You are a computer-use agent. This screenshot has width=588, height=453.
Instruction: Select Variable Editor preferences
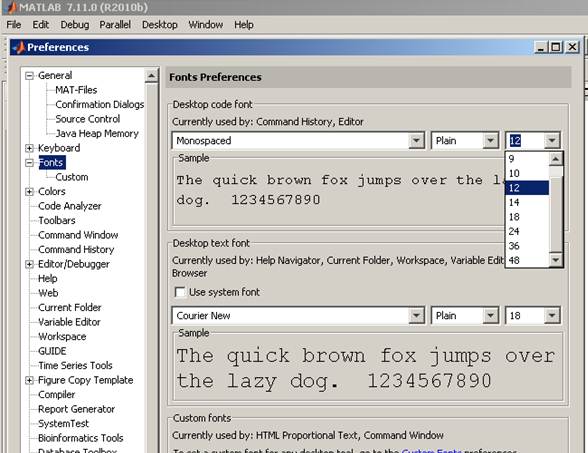(x=69, y=322)
